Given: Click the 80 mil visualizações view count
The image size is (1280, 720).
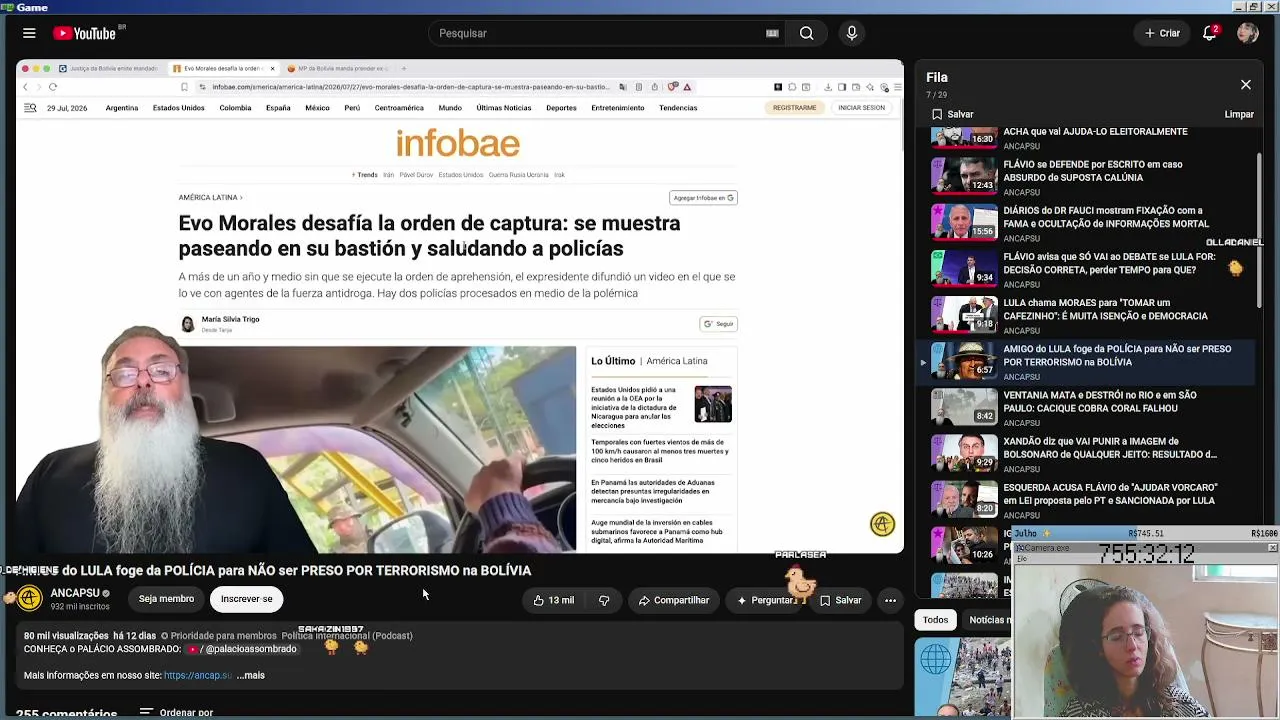Looking at the screenshot, I should tap(66, 636).
